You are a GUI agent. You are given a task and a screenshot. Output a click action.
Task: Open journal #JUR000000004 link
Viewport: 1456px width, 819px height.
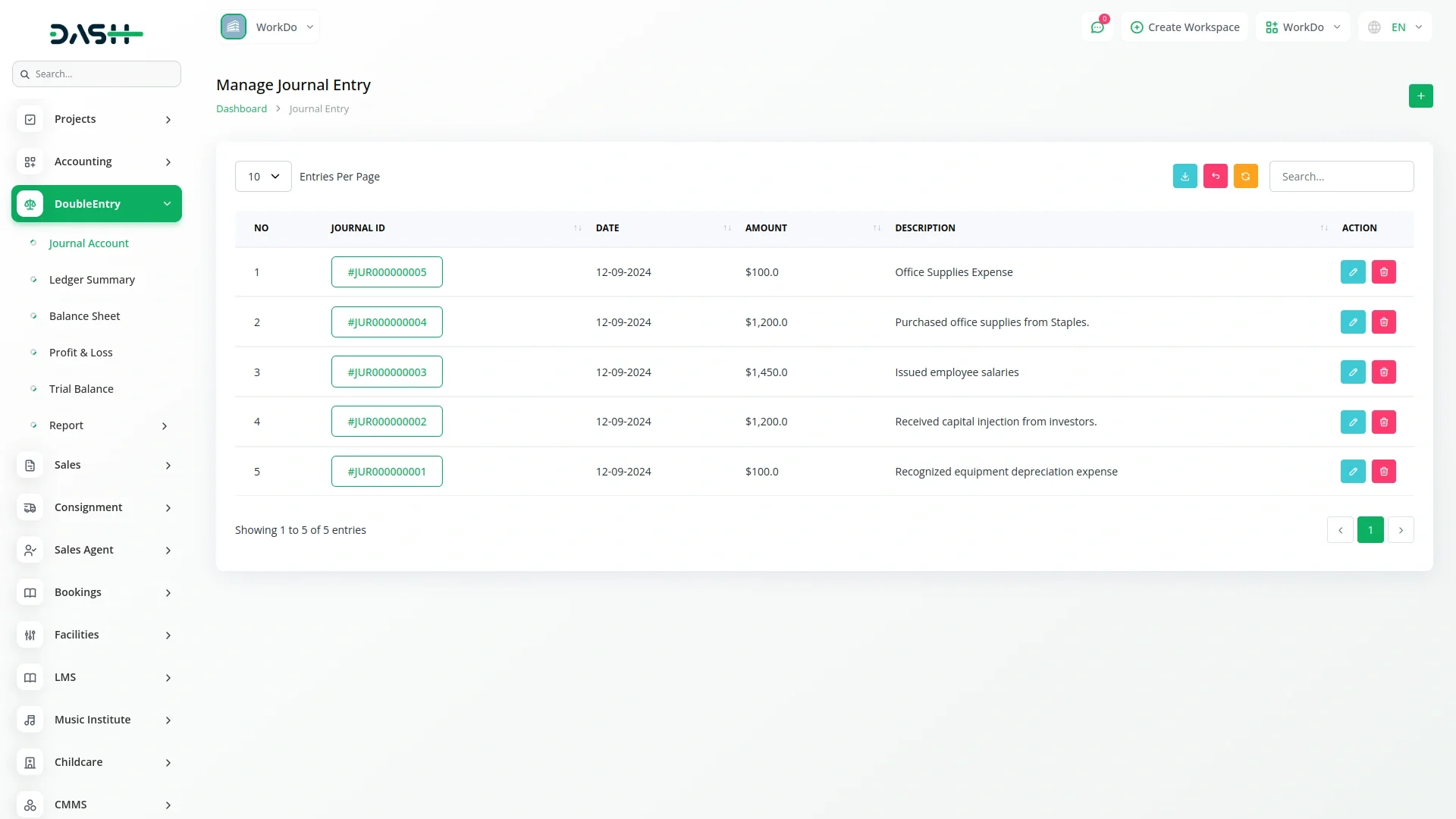click(x=387, y=322)
